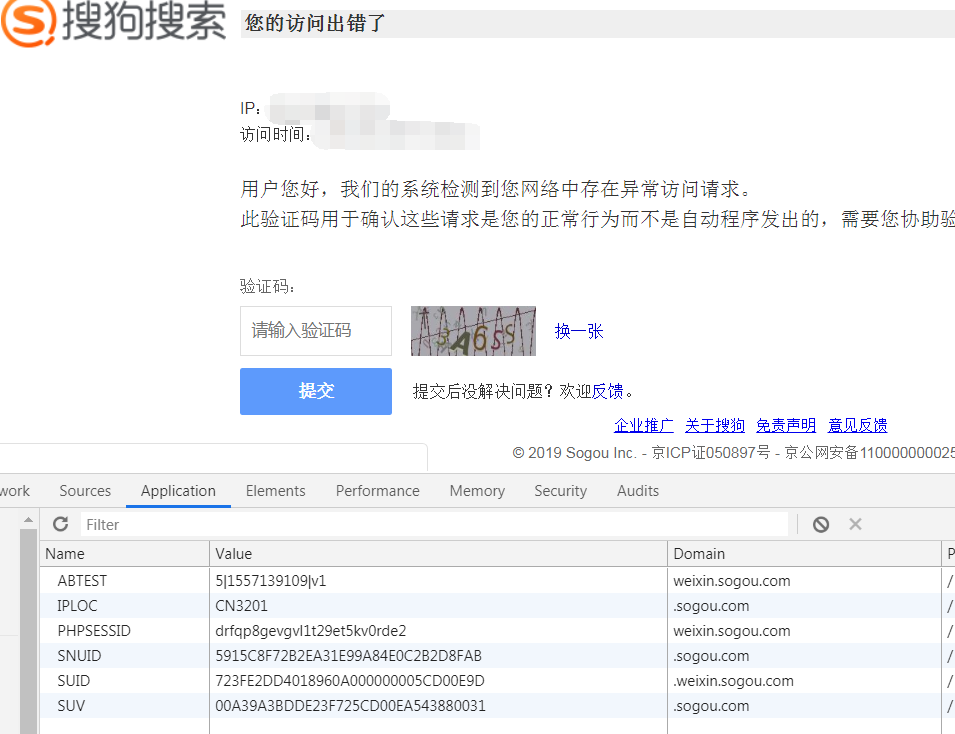Click the SUV value 00A39A3BDDE23F725CD00EA543880031

tap(350, 706)
